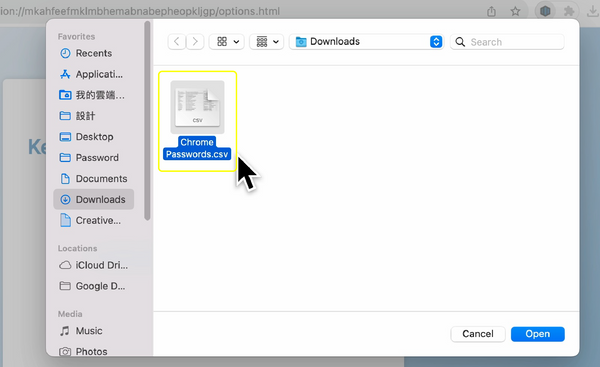
Task: Click the Applications icon in sidebar
Action: click(x=65, y=74)
